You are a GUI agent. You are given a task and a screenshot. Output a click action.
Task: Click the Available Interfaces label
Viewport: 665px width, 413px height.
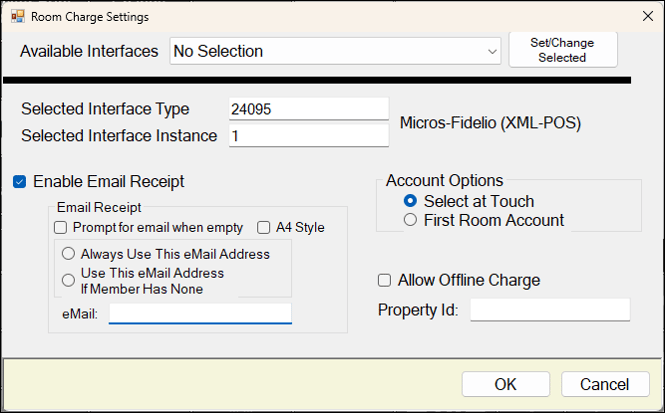(x=89, y=51)
